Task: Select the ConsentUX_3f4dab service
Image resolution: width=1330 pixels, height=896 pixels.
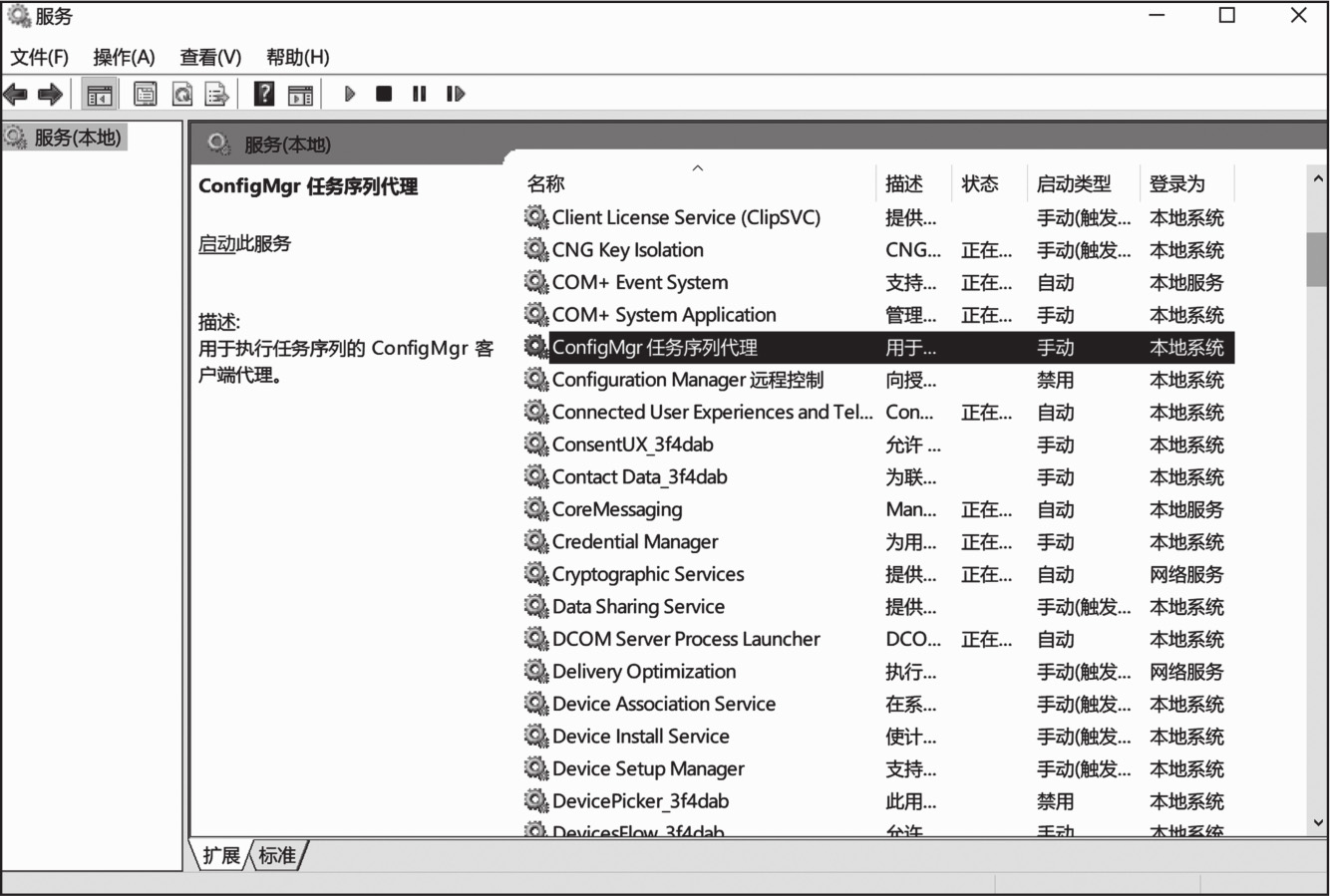Action: tap(633, 445)
